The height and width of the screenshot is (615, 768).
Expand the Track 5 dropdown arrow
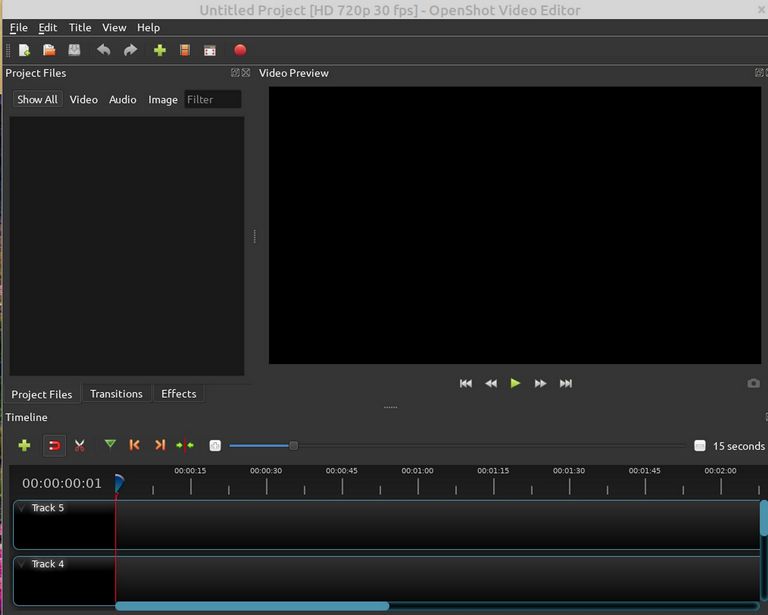click(22, 508)
